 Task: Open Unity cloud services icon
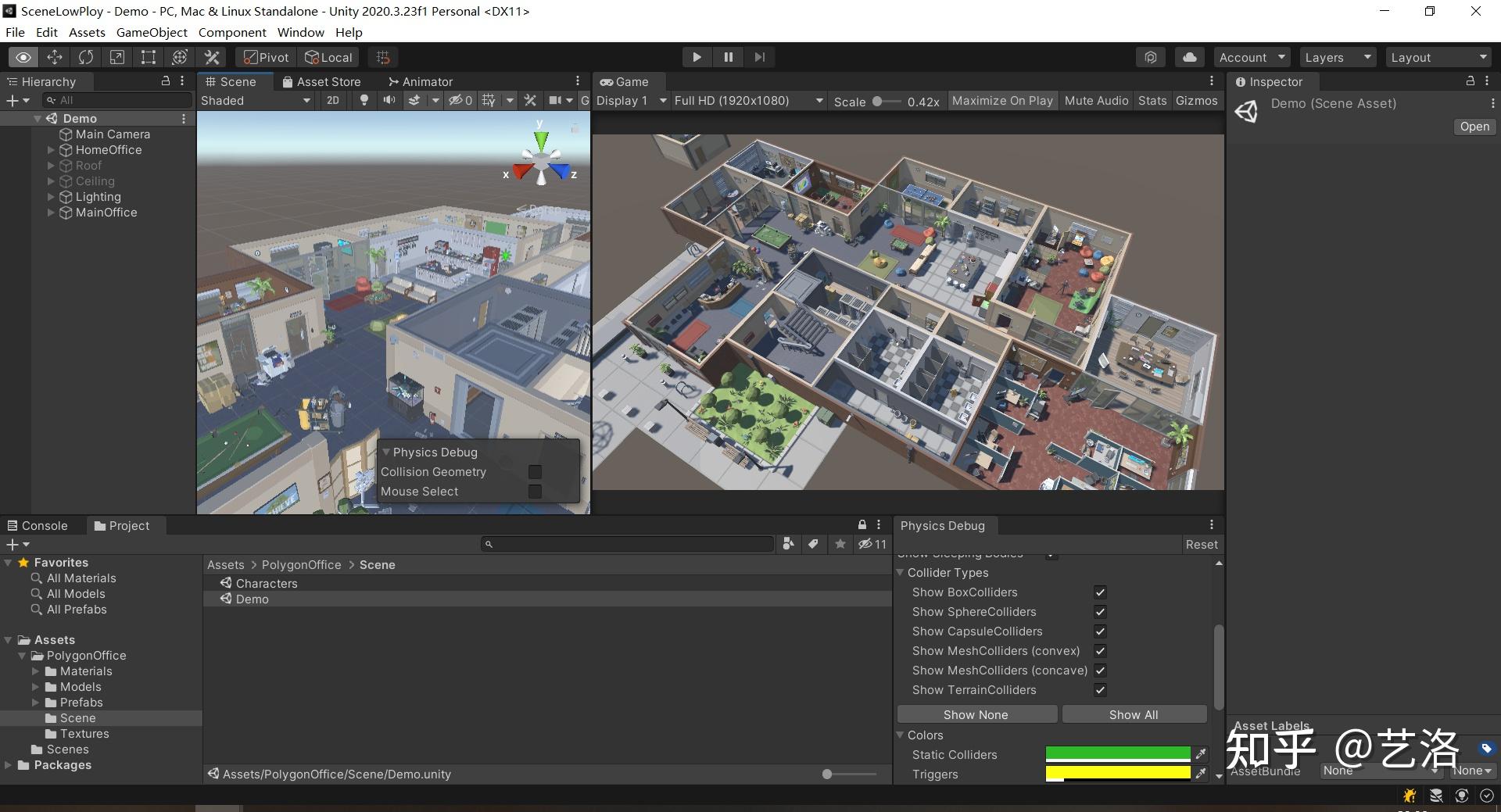(1189, 57)
